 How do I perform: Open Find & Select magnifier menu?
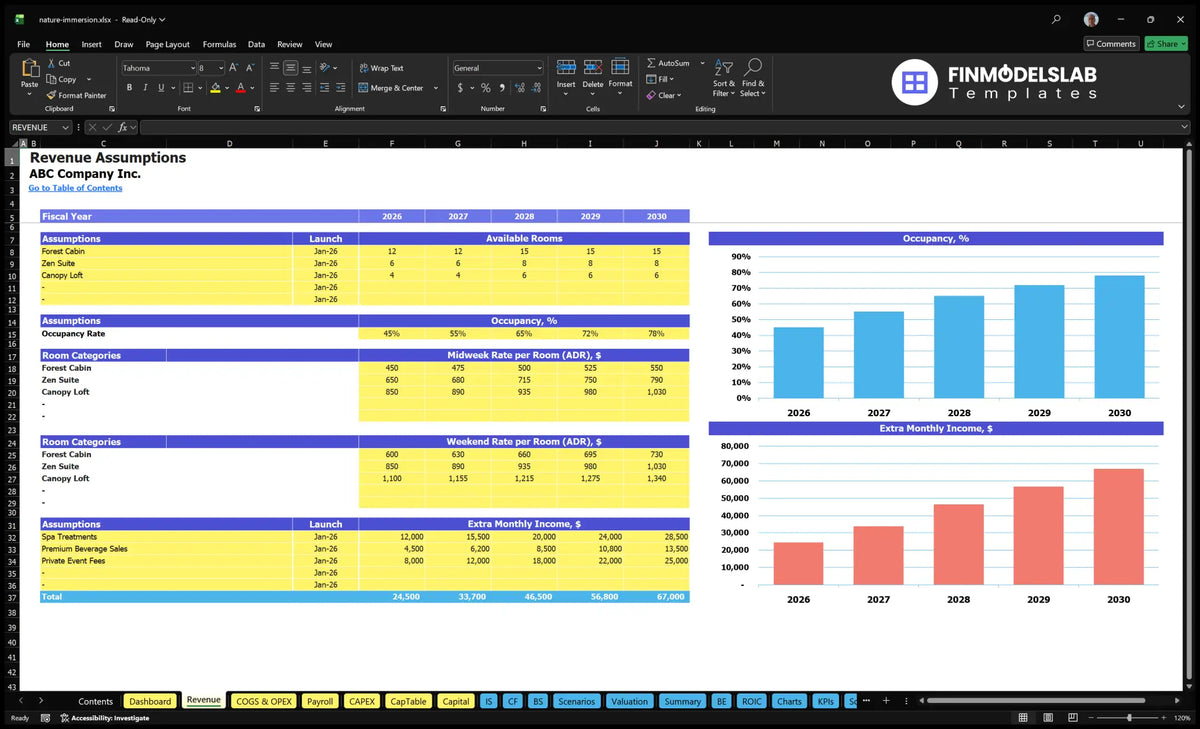point(753,78)
